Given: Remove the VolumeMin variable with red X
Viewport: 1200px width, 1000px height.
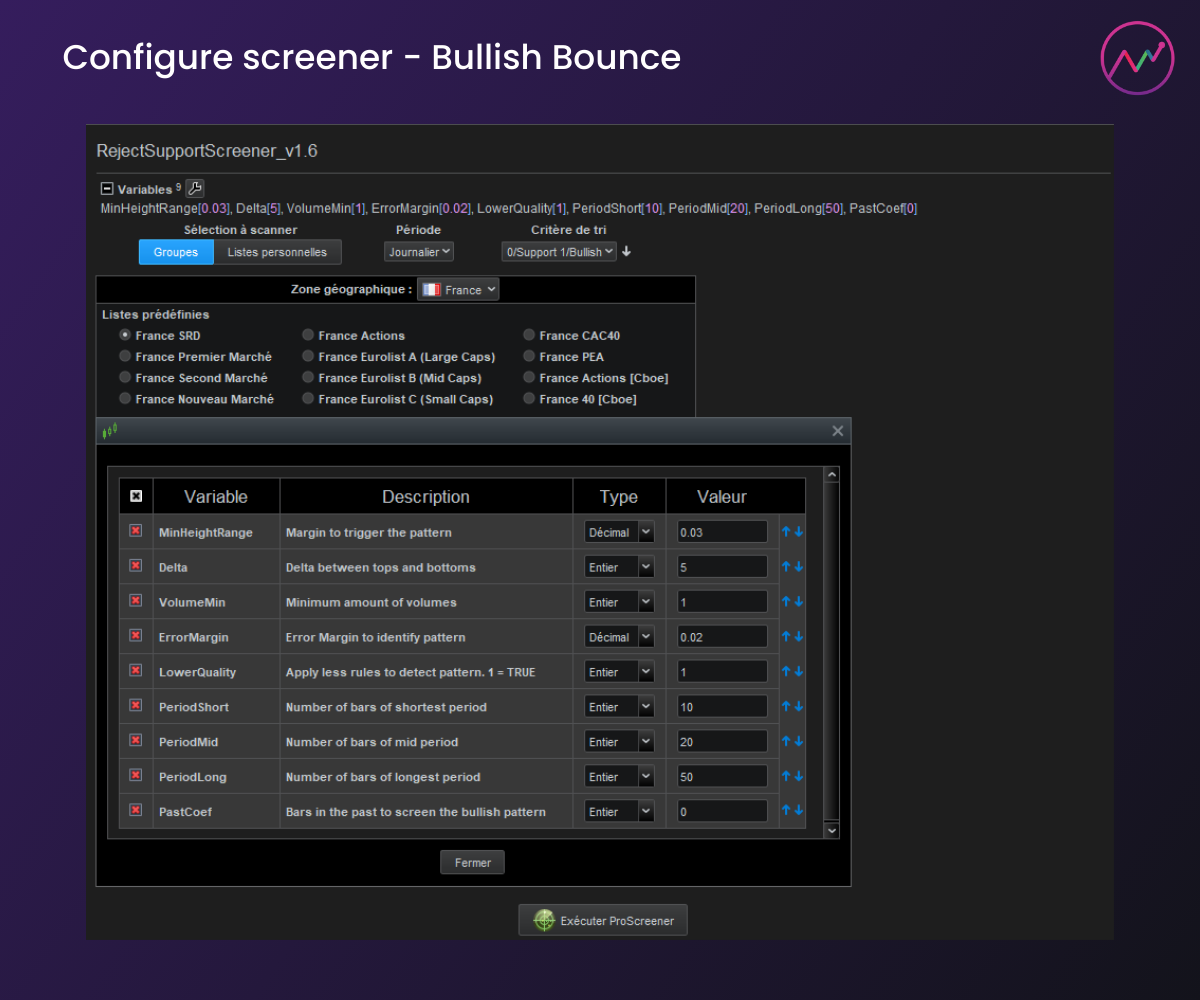Looking at the screenshot, I should pos(136,601).
